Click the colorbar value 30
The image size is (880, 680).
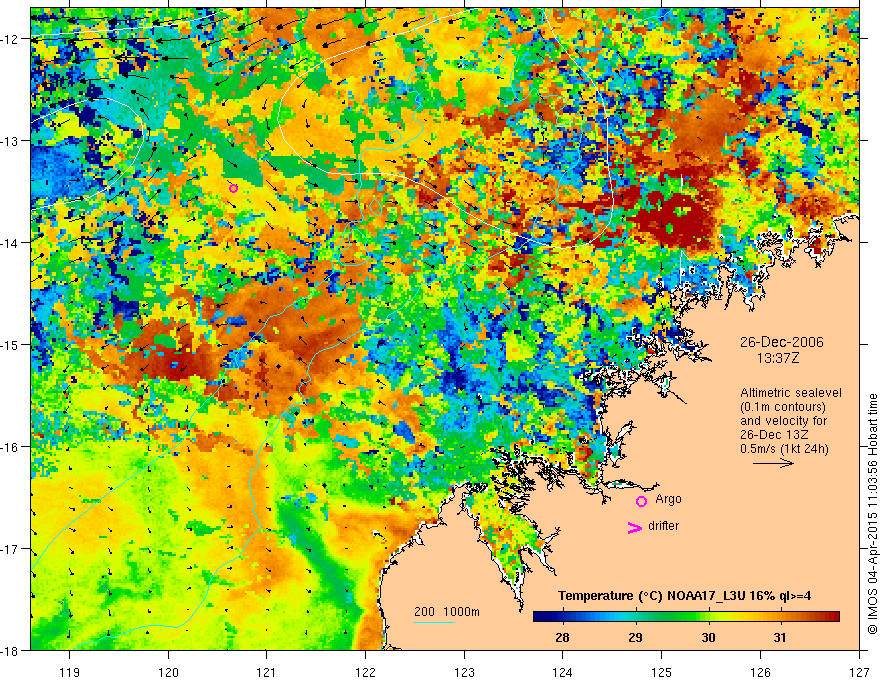pyautogui.click(x=708, y=637)
